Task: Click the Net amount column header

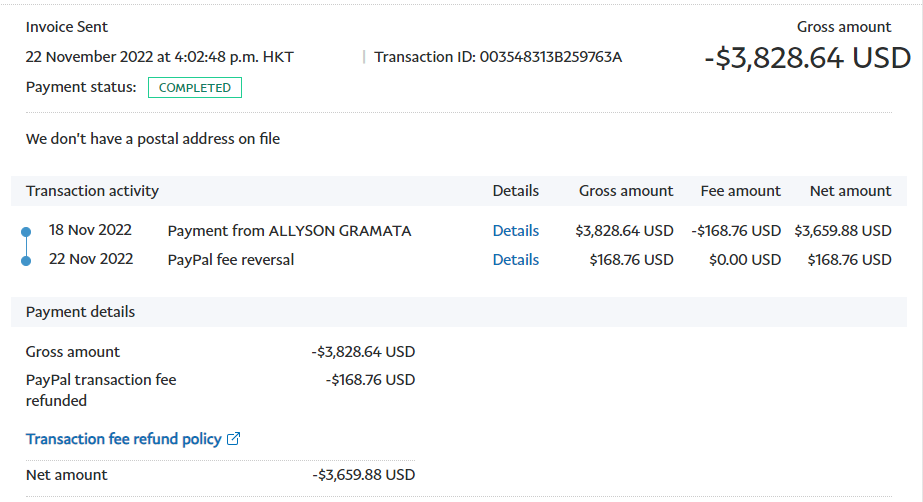Action: pyautogui.click(x=850, y=191)
